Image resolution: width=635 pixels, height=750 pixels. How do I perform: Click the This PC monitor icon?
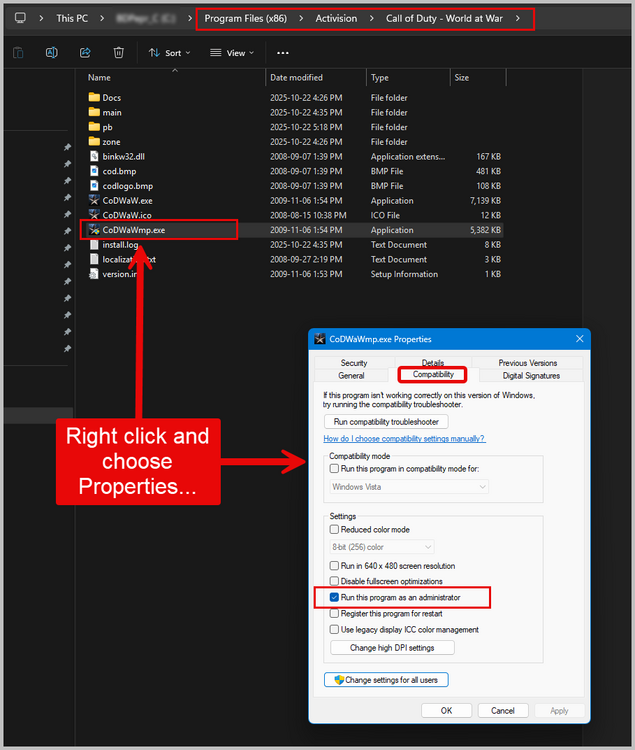point(20,18)
